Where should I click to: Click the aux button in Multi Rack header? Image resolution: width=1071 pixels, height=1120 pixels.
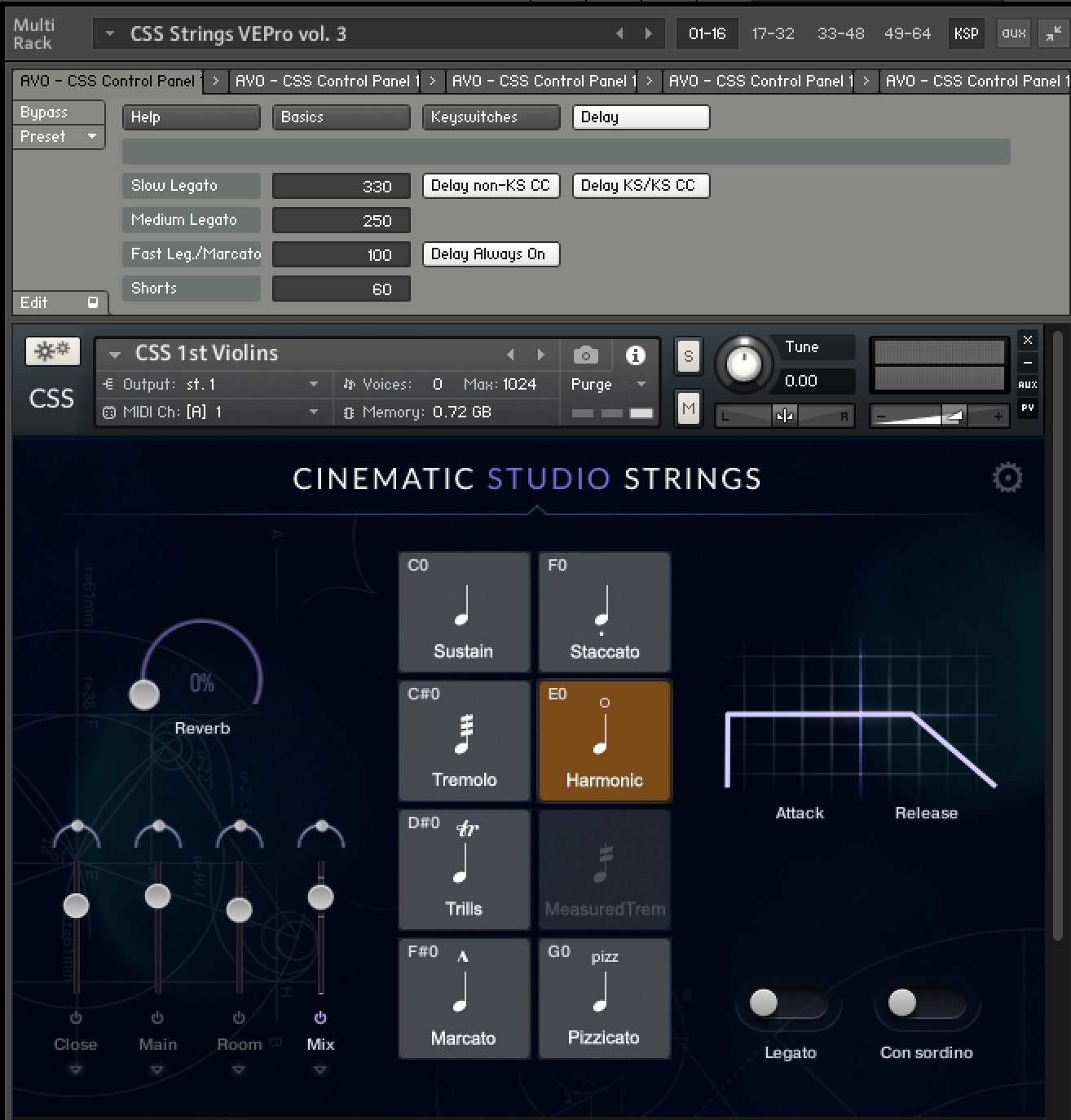click(1014, 33)
